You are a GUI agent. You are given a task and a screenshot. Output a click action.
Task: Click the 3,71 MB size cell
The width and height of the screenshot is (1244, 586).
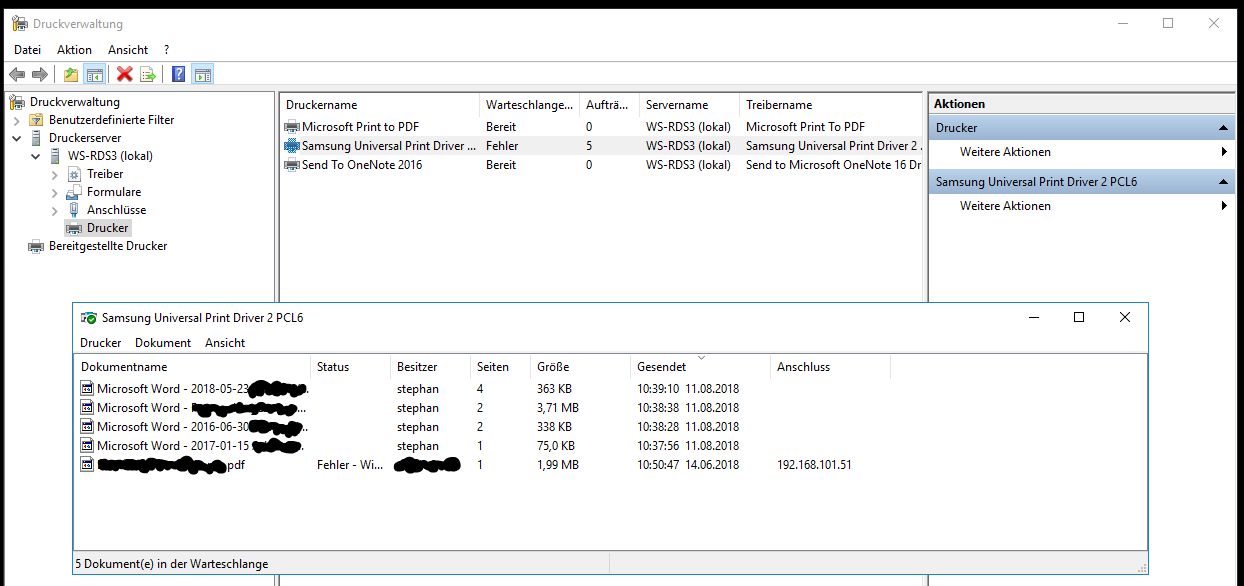tap(557, 408)
